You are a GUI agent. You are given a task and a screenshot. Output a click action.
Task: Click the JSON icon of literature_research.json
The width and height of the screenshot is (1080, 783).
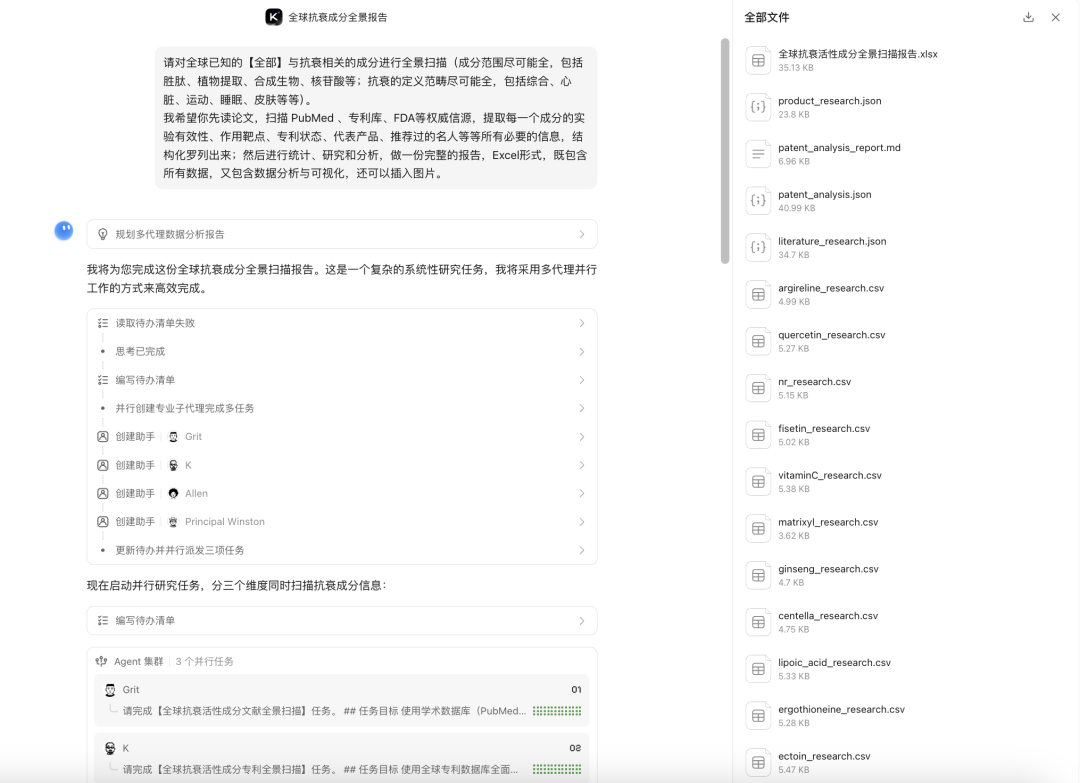[x=758, y=248]
